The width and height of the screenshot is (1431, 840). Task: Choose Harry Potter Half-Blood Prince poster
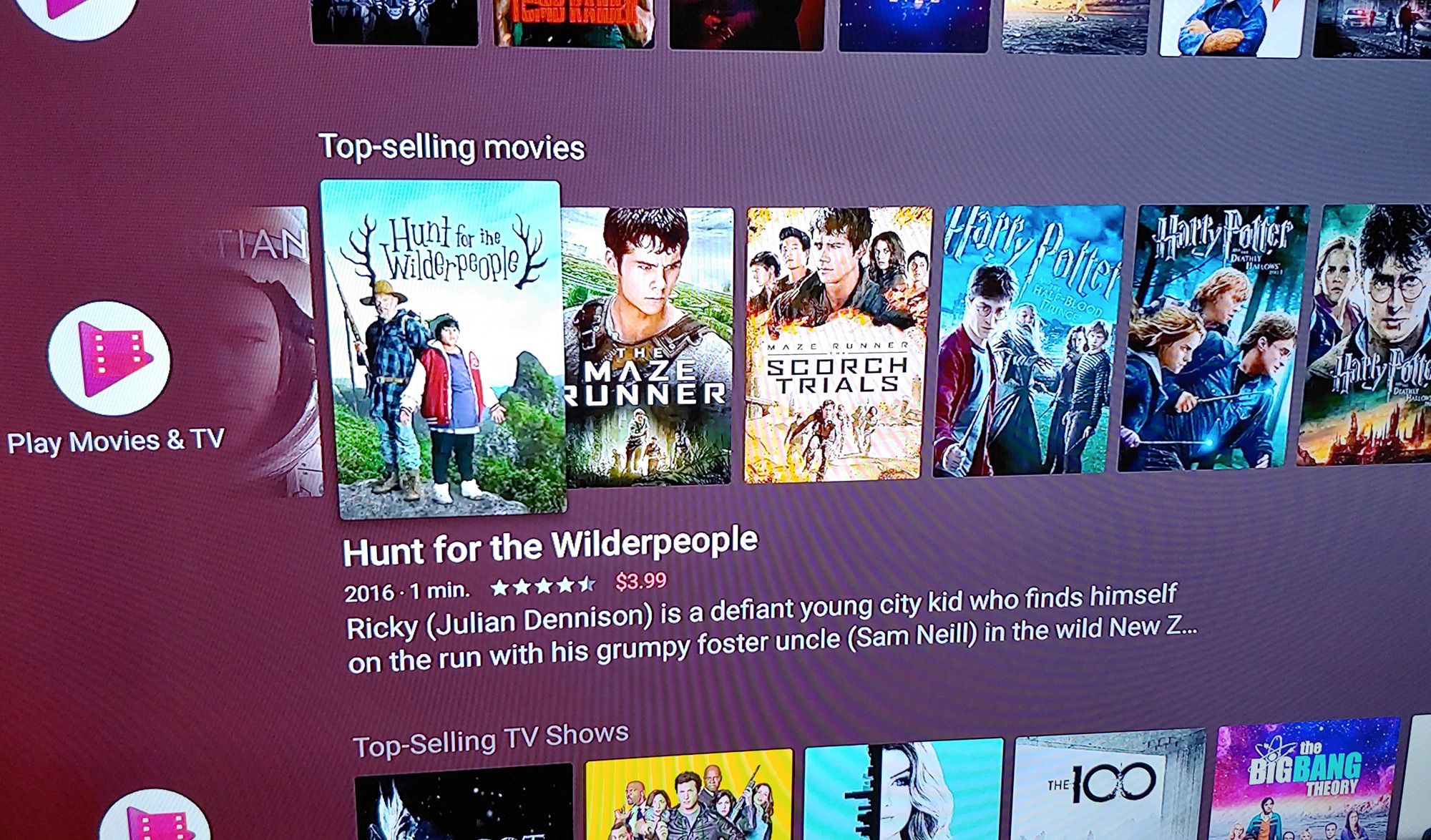[x=1028, y=341]
